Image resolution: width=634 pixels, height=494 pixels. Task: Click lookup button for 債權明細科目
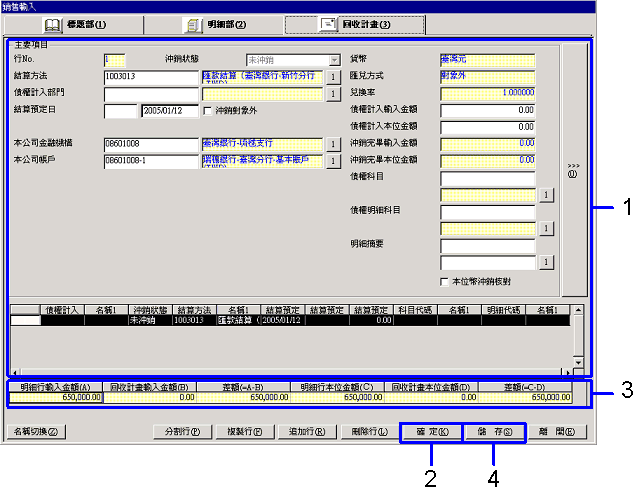pyautogui.click(x=545, y=228)
